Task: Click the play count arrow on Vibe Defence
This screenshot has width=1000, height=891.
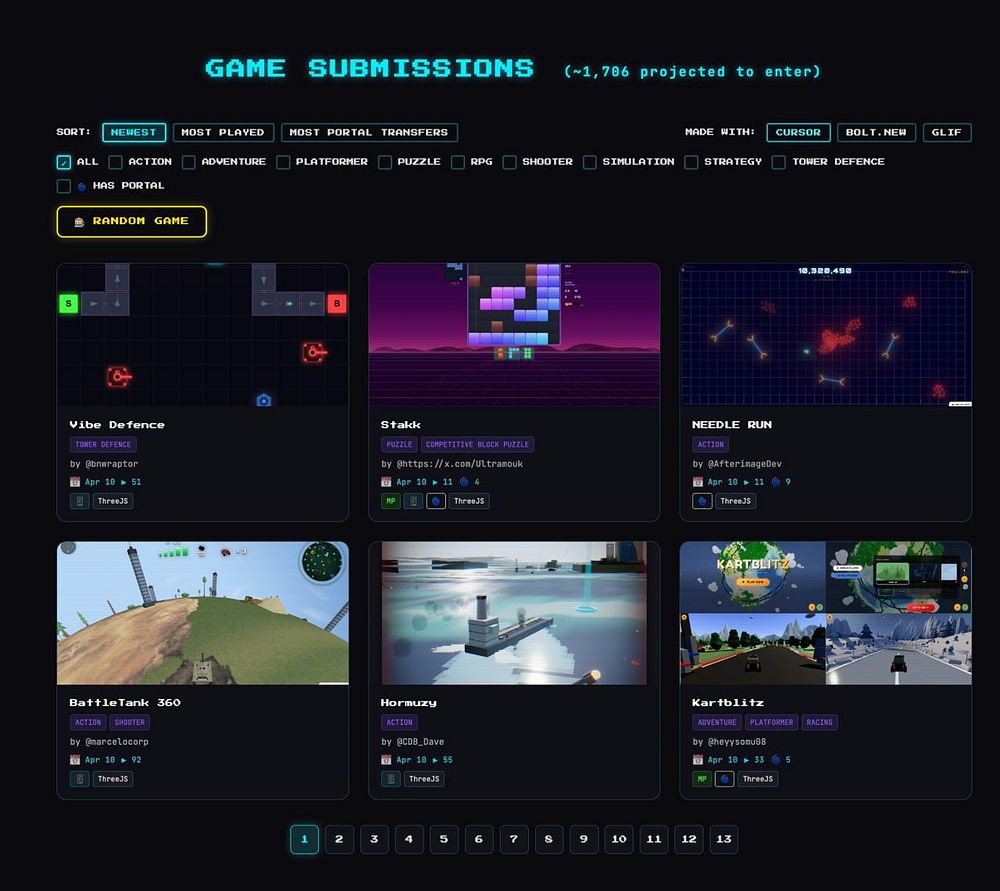Action: (124, 482)
